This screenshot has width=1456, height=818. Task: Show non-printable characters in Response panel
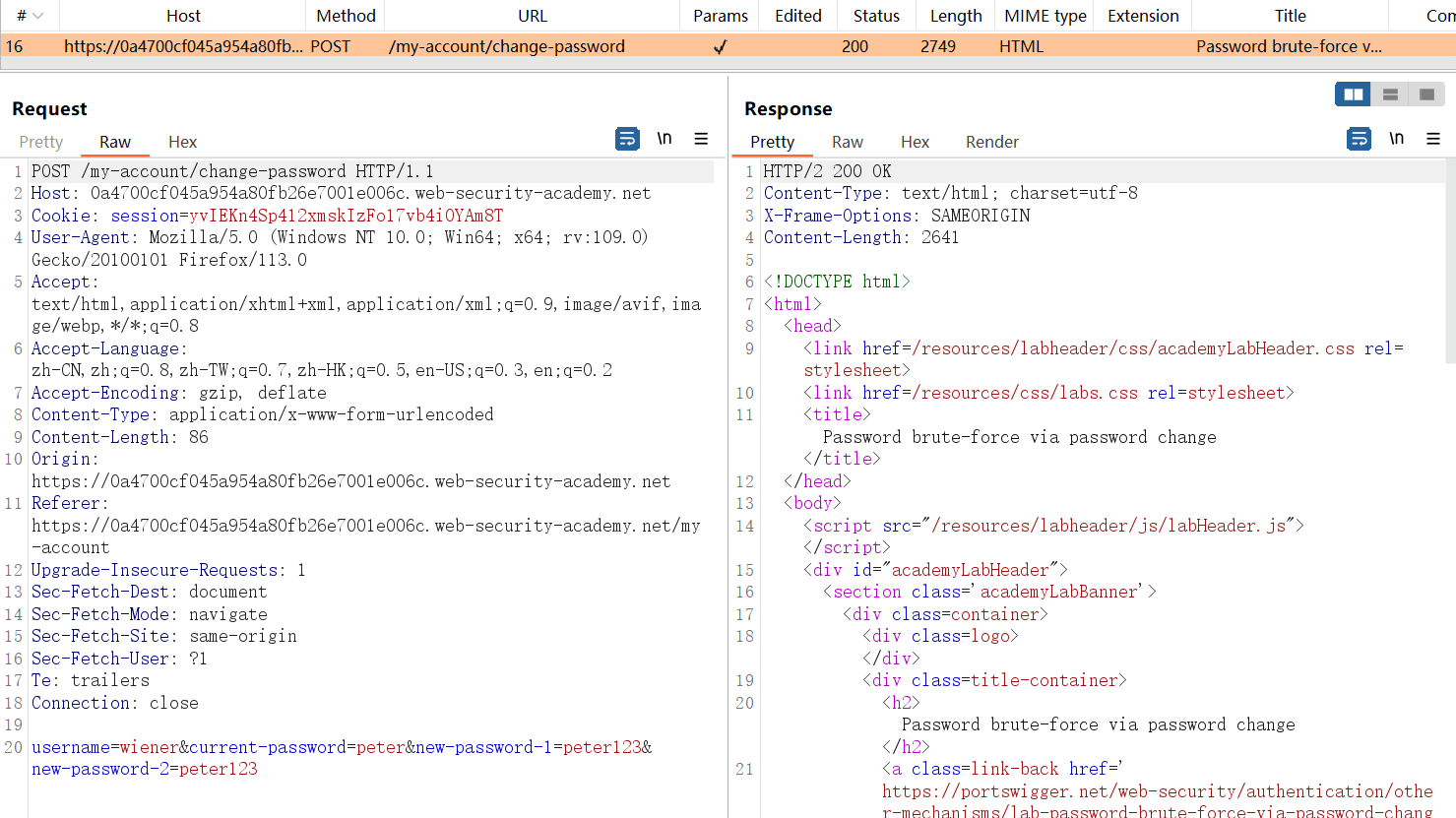click(x=1396, y=139)
